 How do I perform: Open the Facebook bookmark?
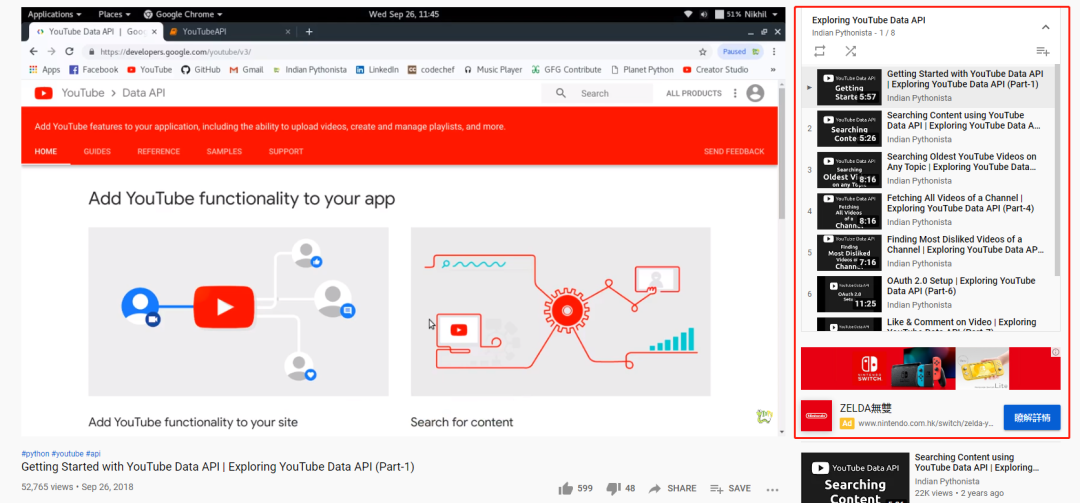coord(94,70)
